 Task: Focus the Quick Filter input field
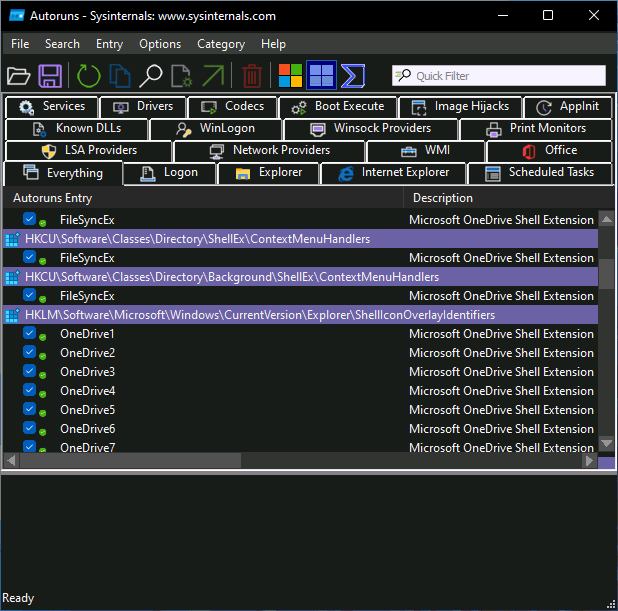(499, 75)
